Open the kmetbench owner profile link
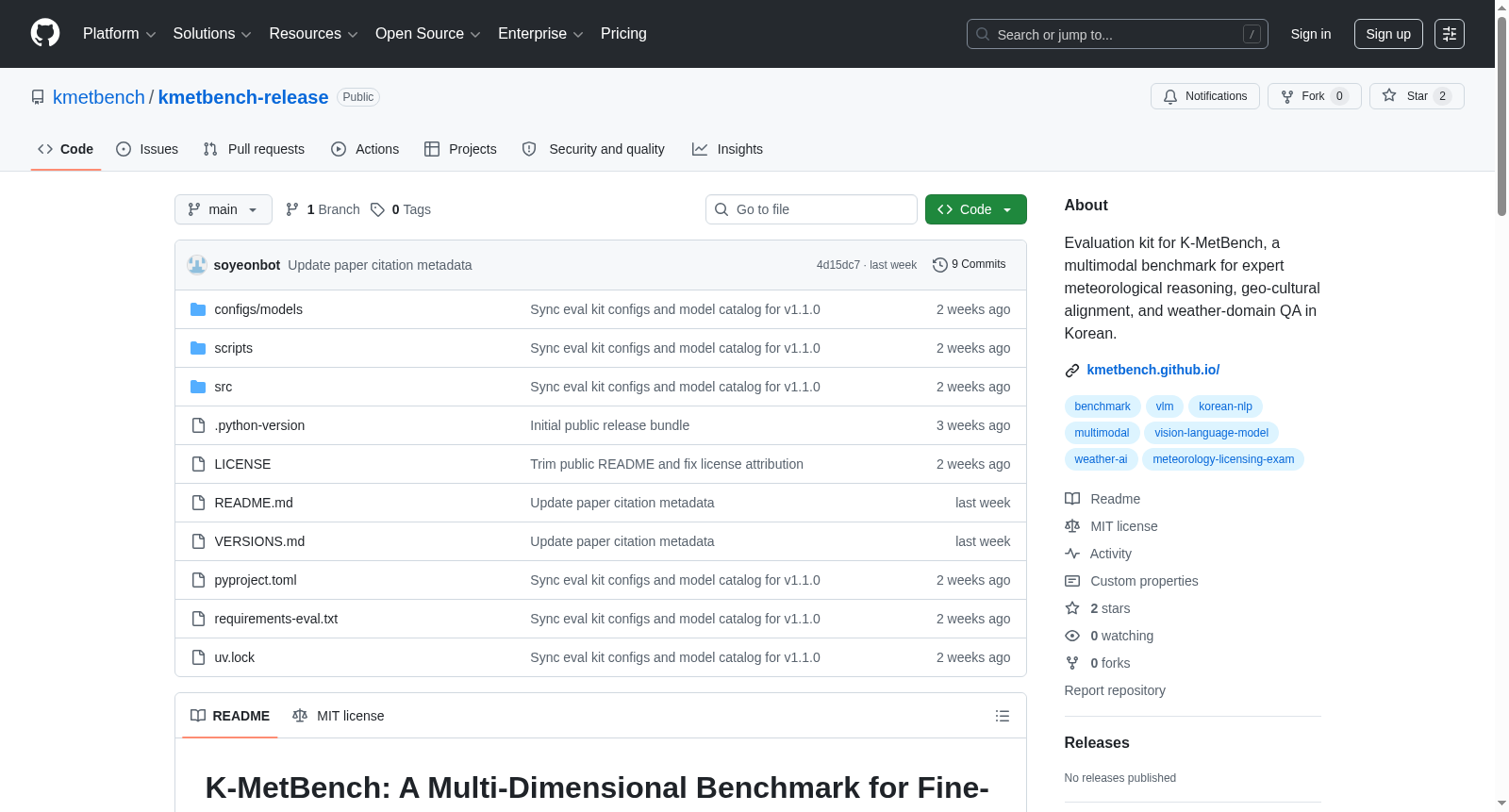The image size is (1509, 812). tap(99, 97)
